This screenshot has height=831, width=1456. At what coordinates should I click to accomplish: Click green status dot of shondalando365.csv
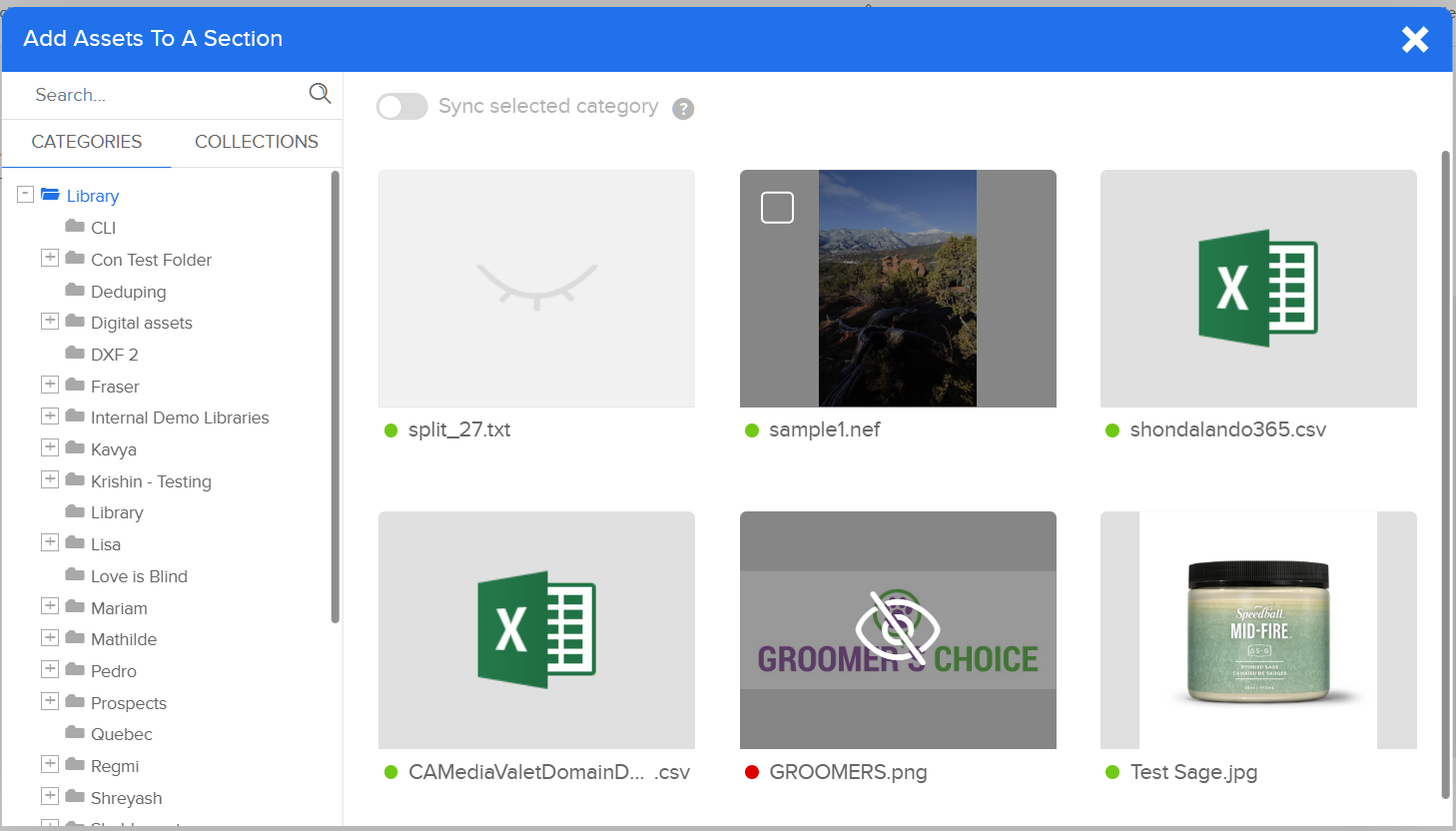pos(1112,430)
